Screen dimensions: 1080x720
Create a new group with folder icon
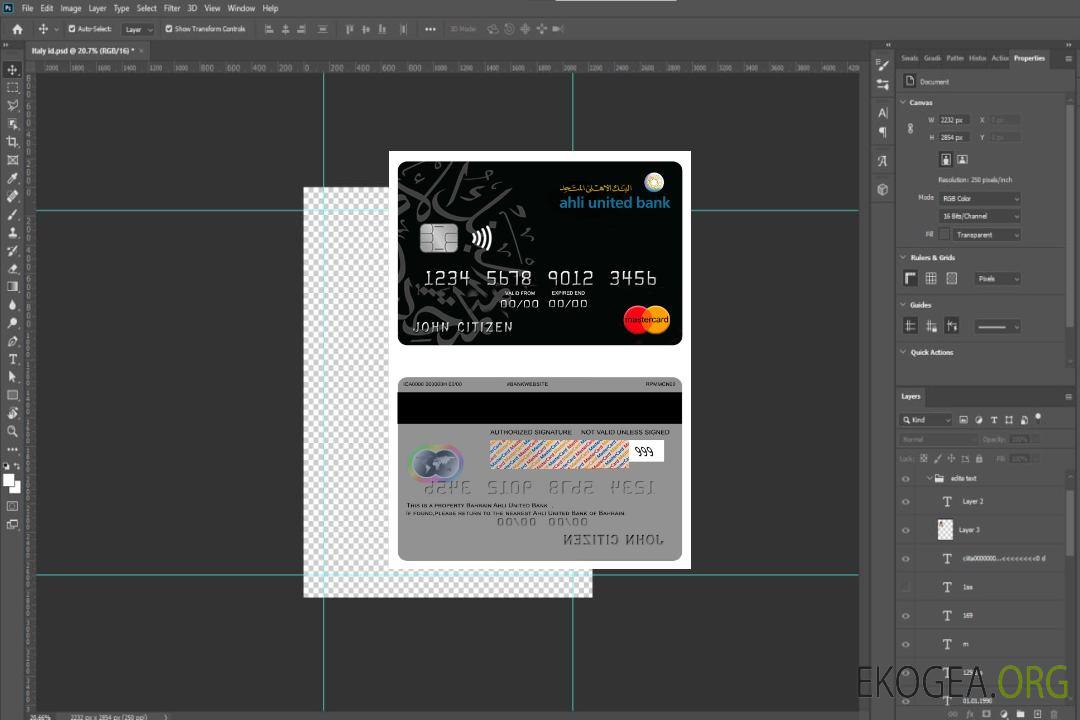pos(1020,714)
